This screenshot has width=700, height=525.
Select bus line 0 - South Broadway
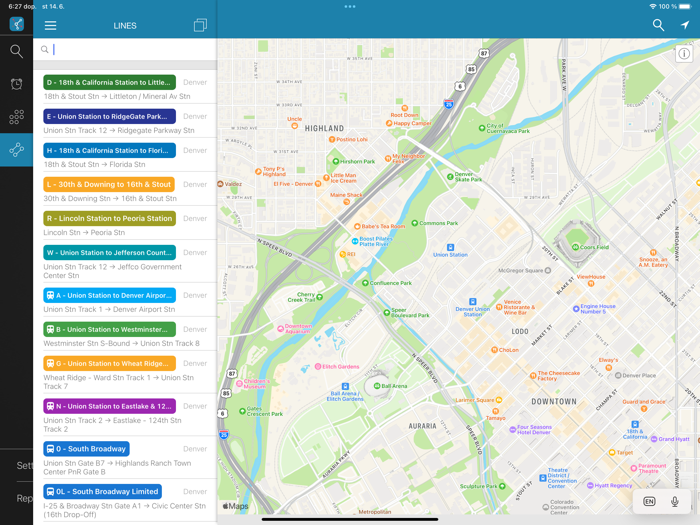coord(86,449)
